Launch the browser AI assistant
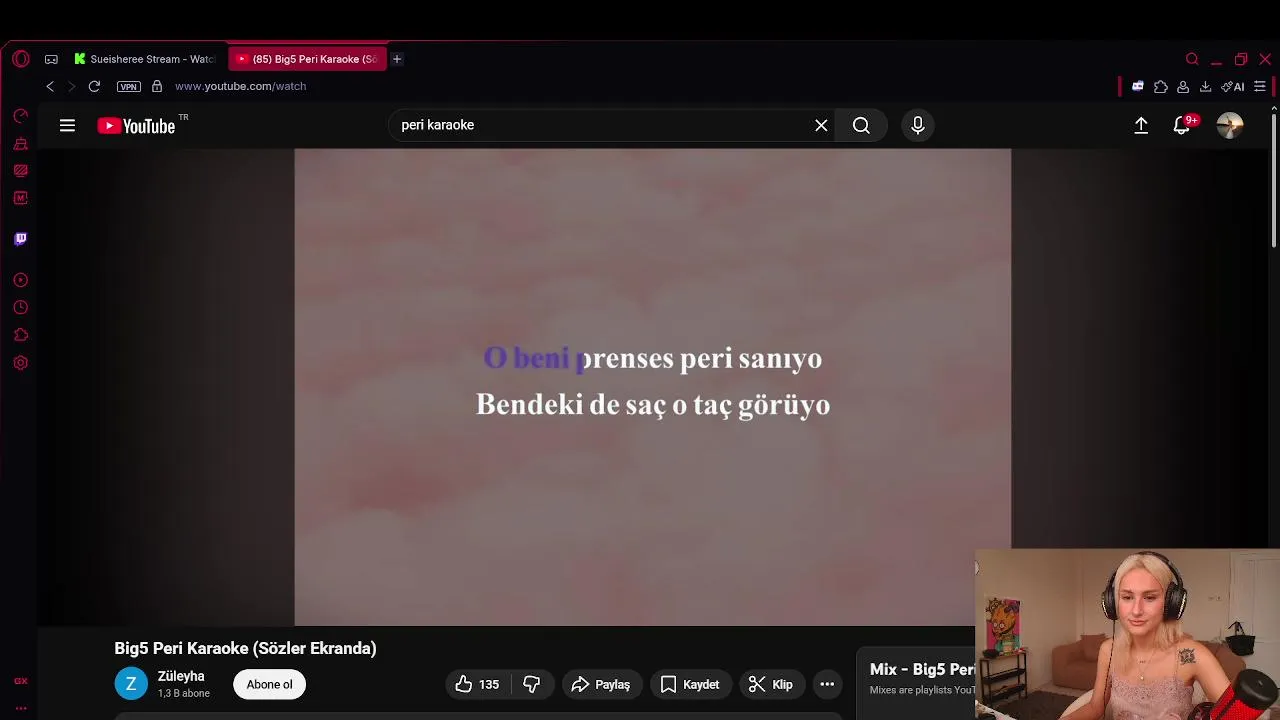This screenshot has width=1280, height=720. click(x=1233, y=86)
